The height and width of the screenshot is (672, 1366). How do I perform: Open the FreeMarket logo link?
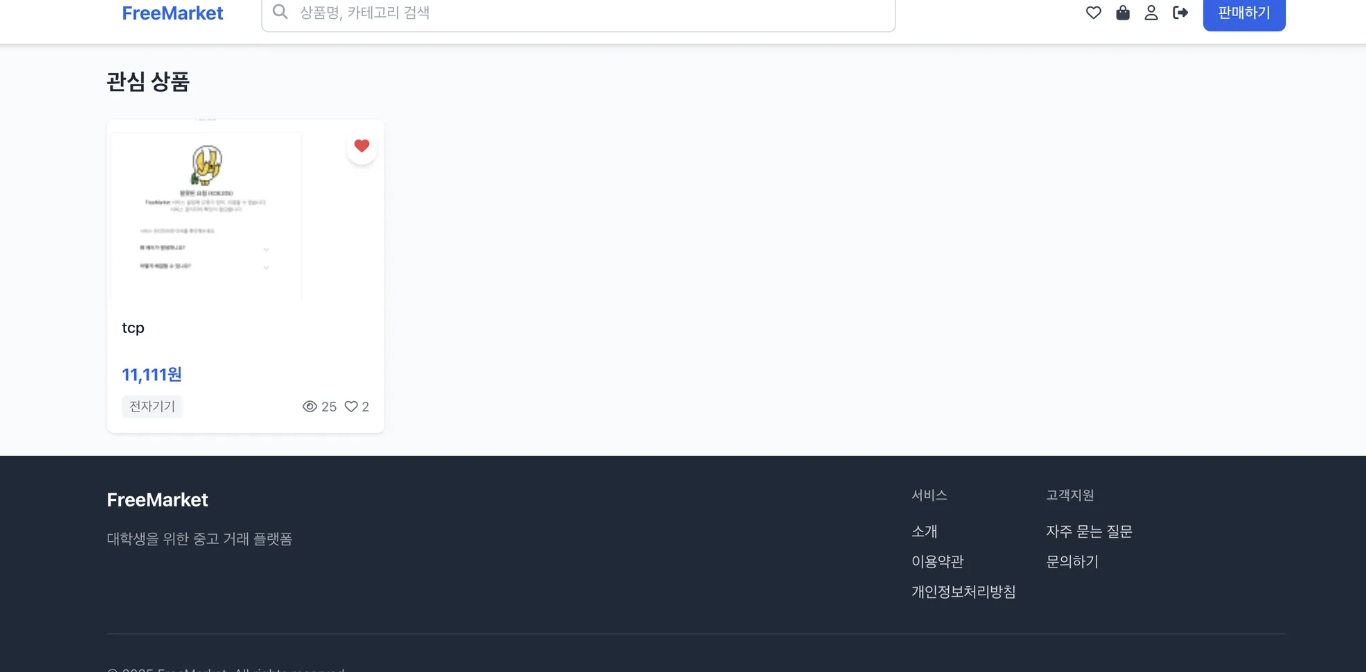(x=173, y=13)
